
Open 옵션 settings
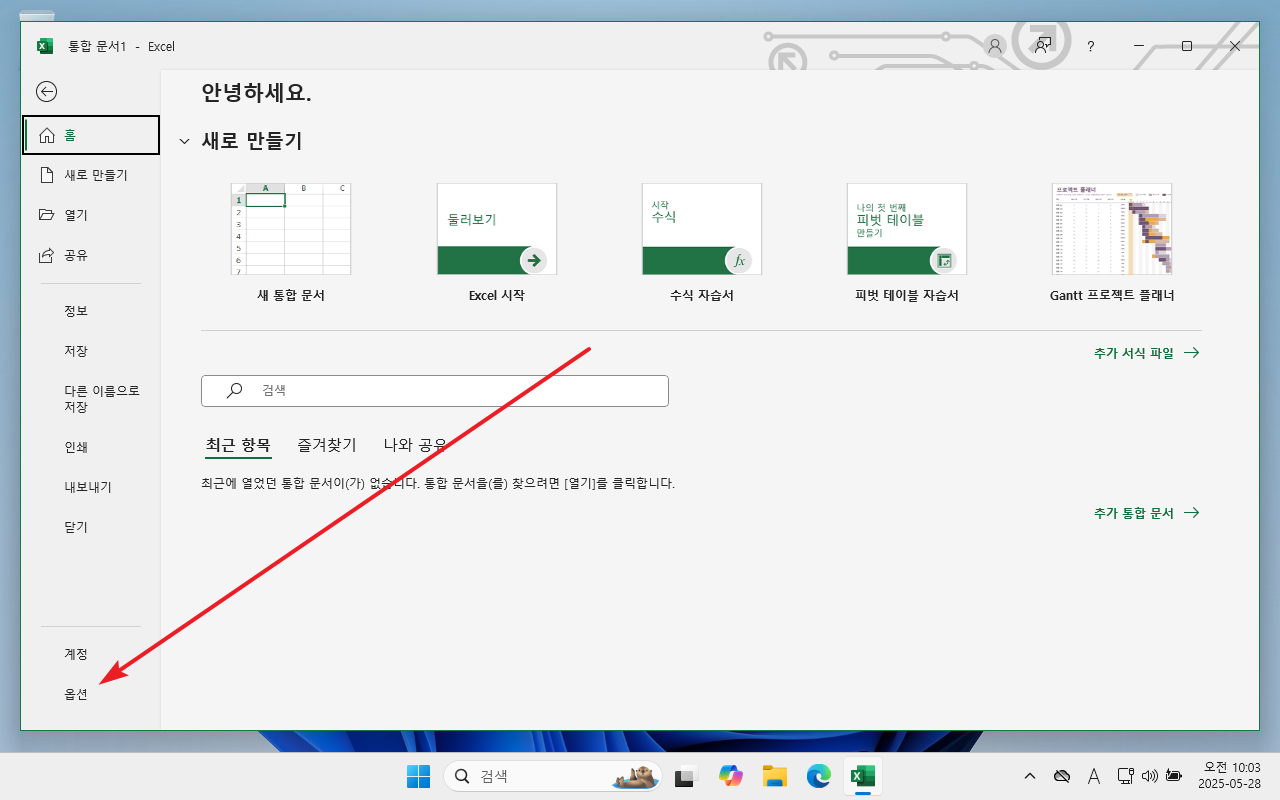point(91,694)
